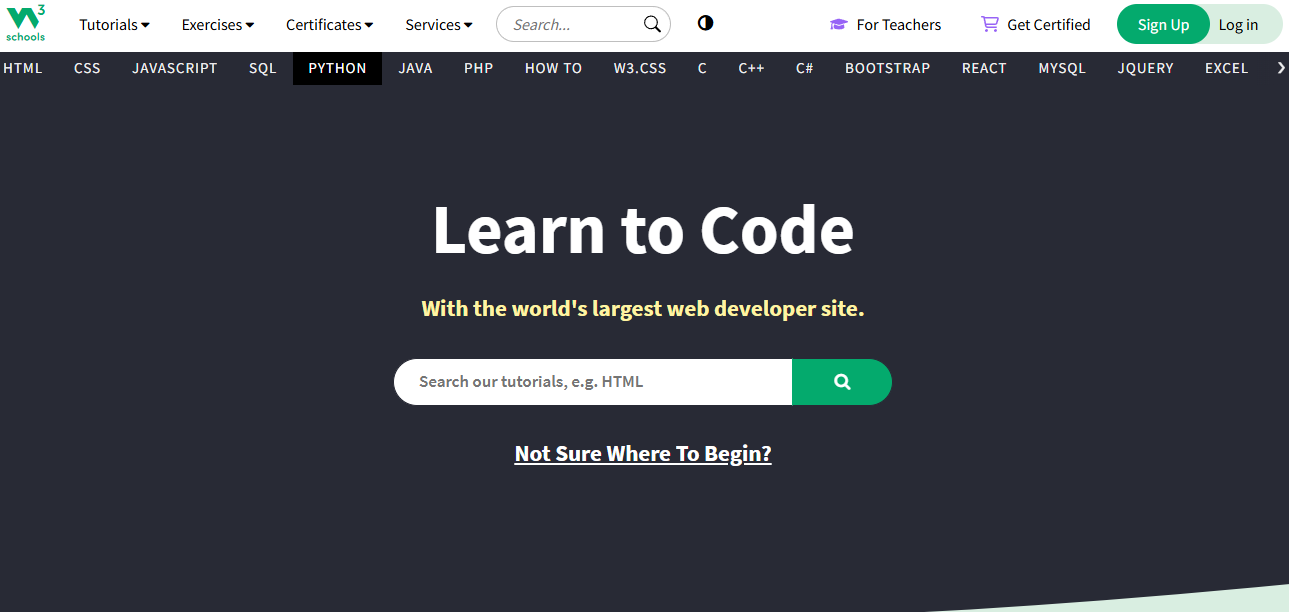Select JAVASCRIPT in the topic bar
Image resolution: width=1289 pixels, height=612 pixels.
click(x=175, y=68)
